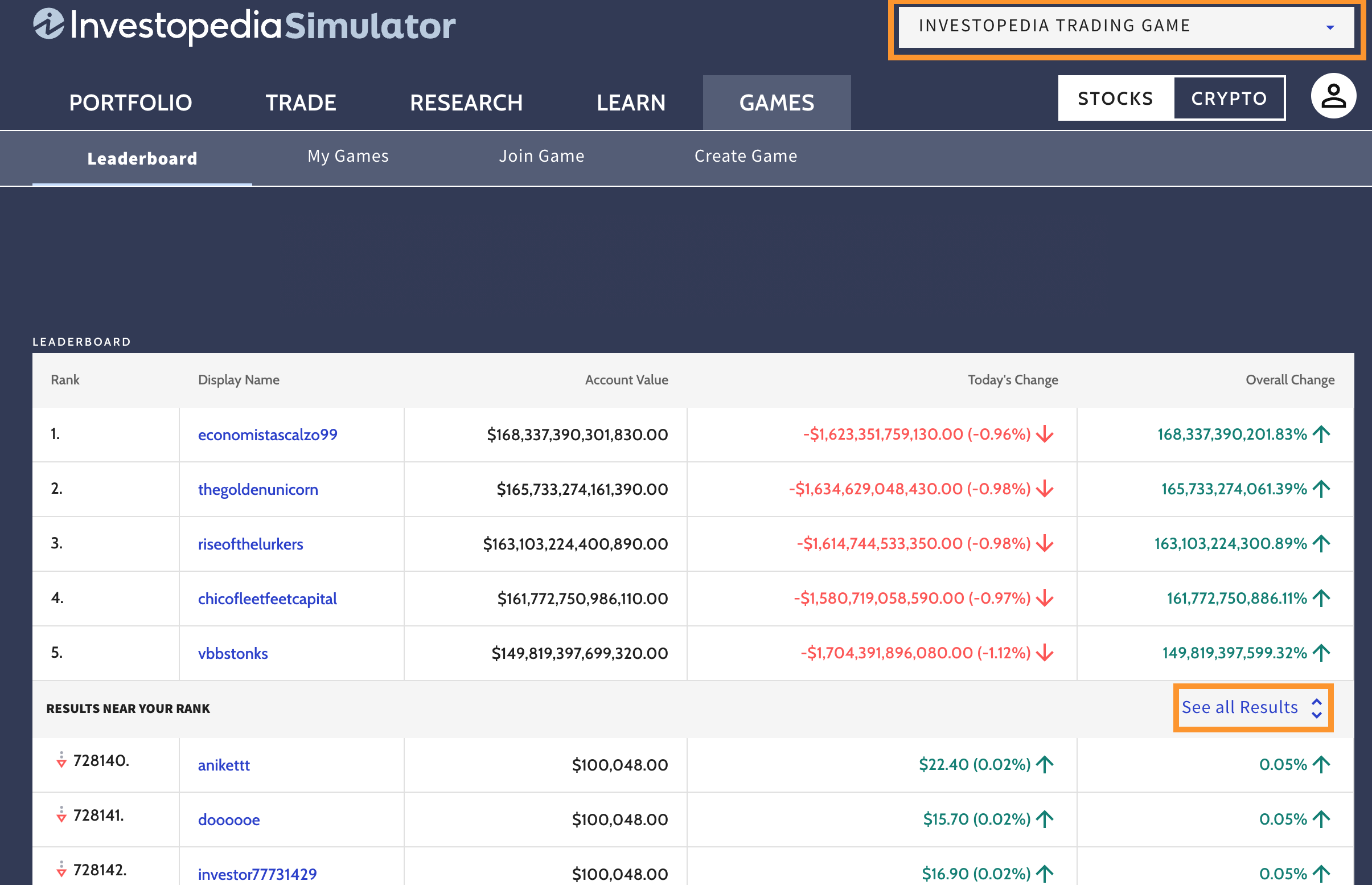Click red down arrow in vbbstonks row
The image size is (1372, 885).
click(x=1045, y=653)
